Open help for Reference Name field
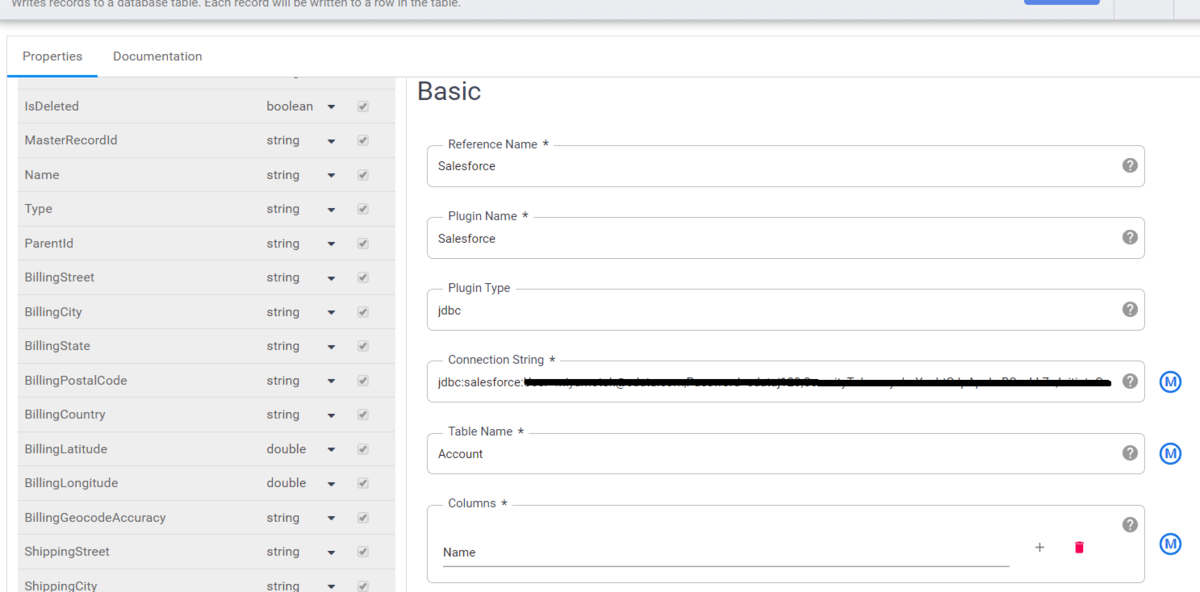The image size is (1200, 592). pos(1130,166)
